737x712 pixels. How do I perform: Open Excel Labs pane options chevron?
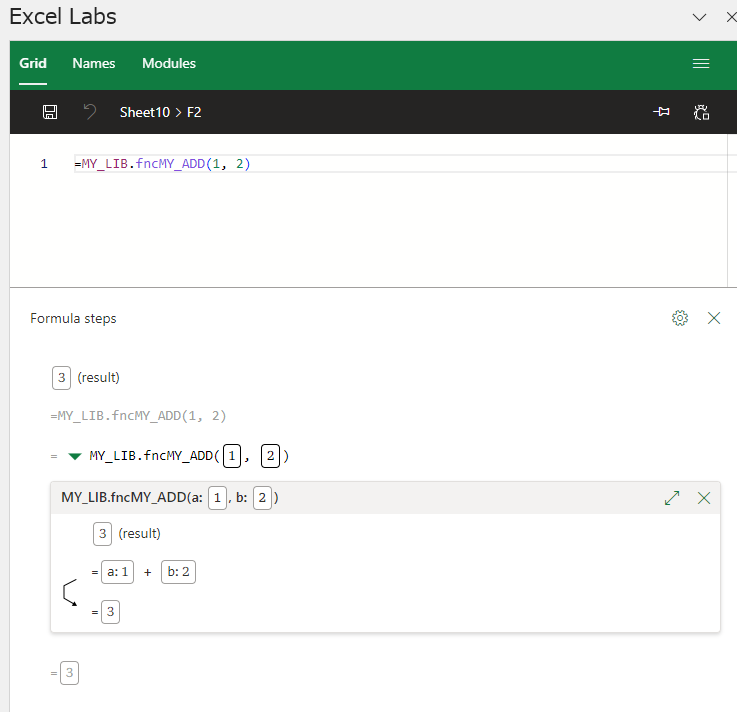pyautogui.click(x=699, y=18)
